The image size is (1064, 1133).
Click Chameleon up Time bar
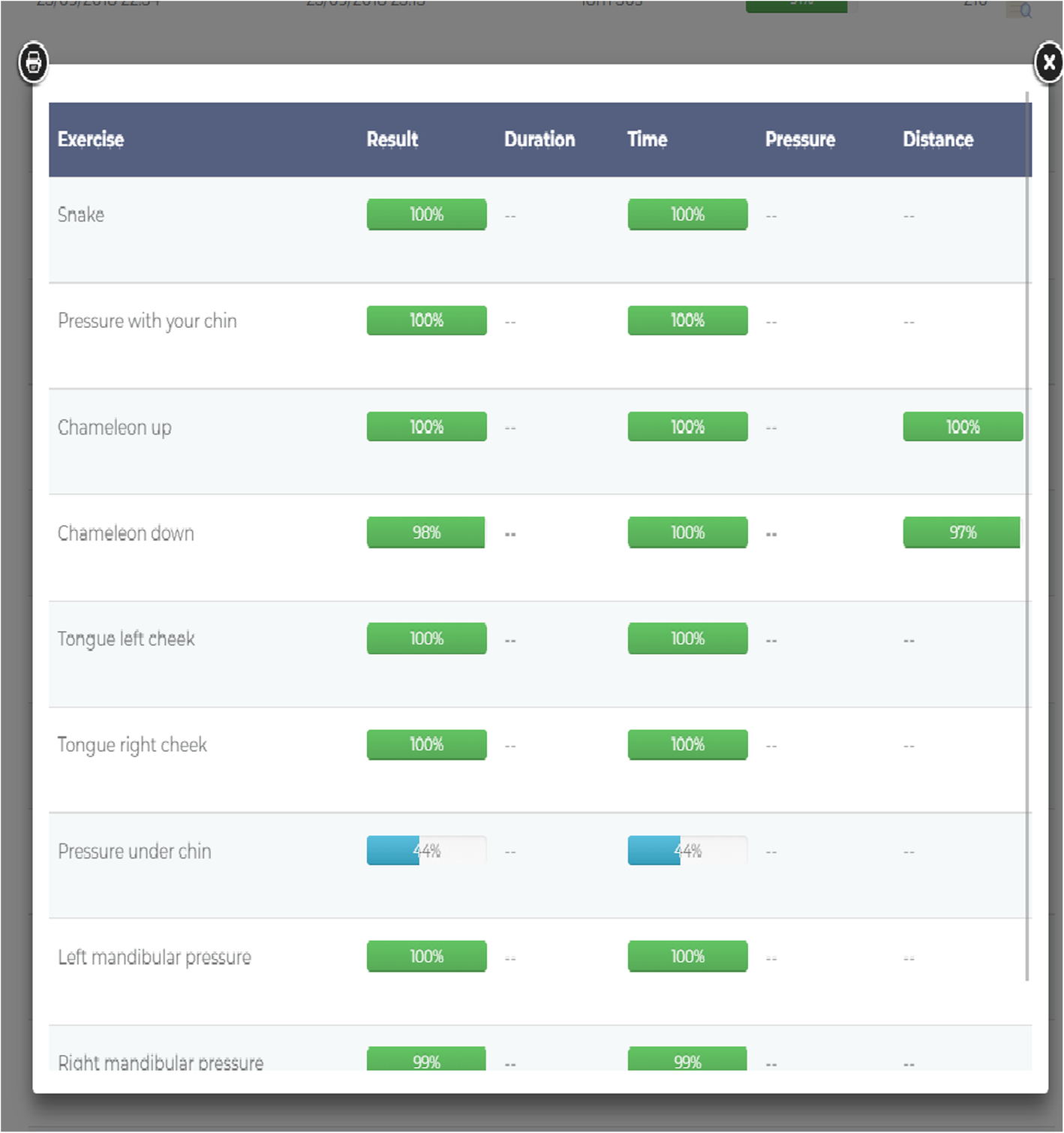(687, 427)
